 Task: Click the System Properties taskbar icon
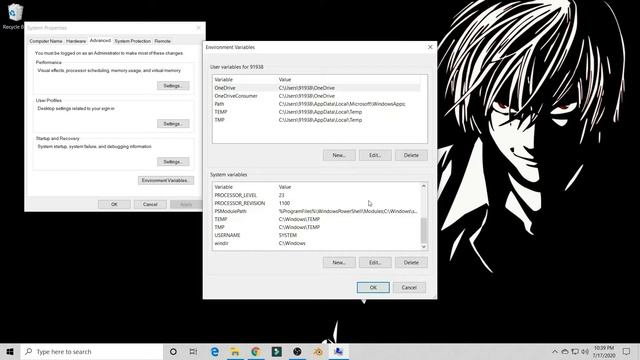click(x=339, y=351)
